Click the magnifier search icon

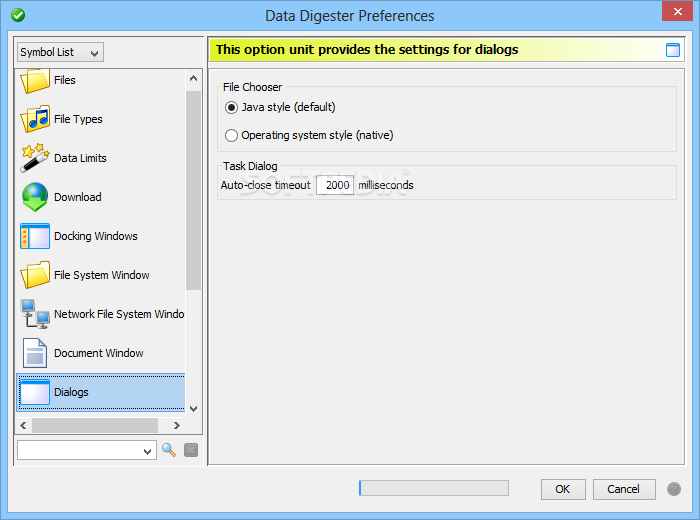click(x=169, y=450)
